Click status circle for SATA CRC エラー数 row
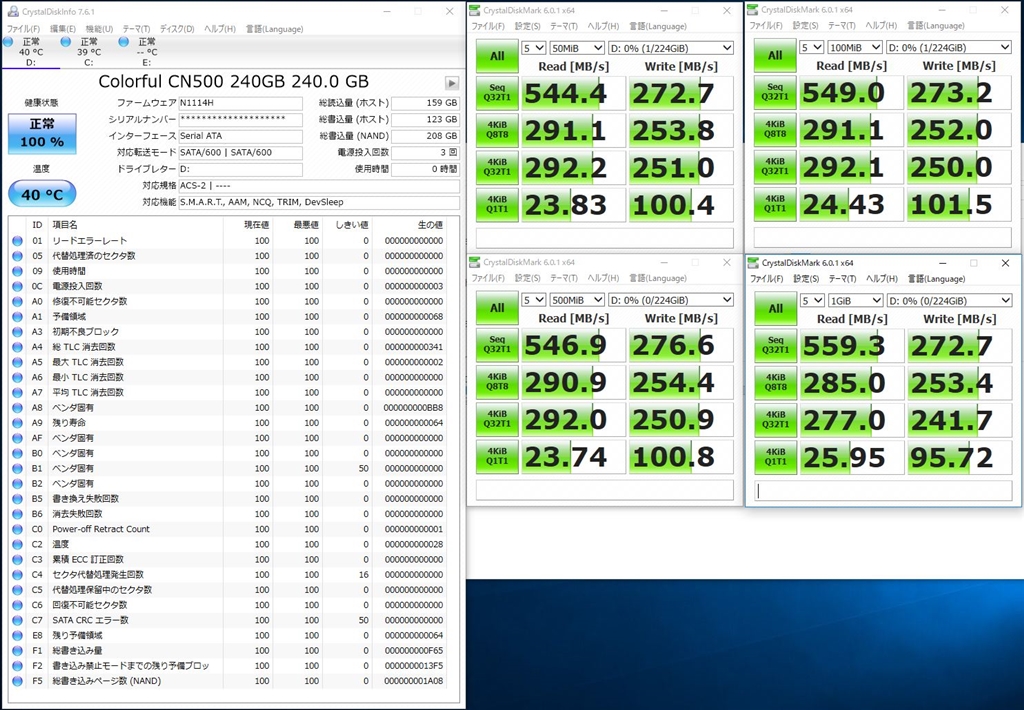The height and width of the screenshot is (710, 1024). (17, 620)
